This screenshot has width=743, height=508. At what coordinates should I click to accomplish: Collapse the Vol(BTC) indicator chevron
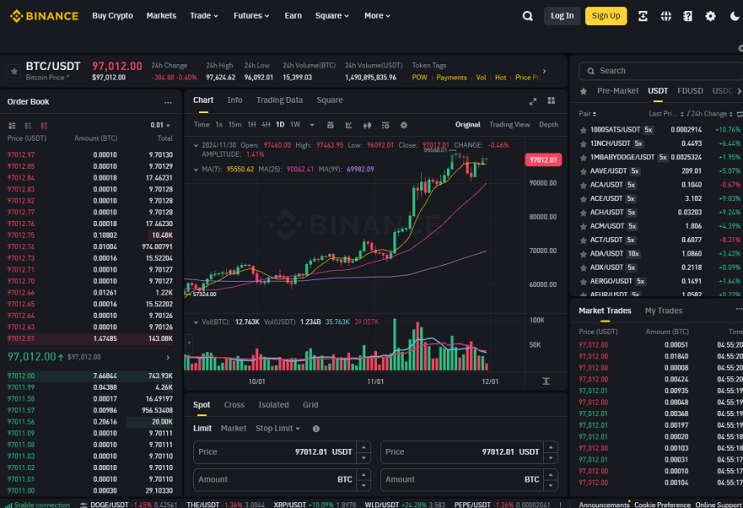point(196,322)
